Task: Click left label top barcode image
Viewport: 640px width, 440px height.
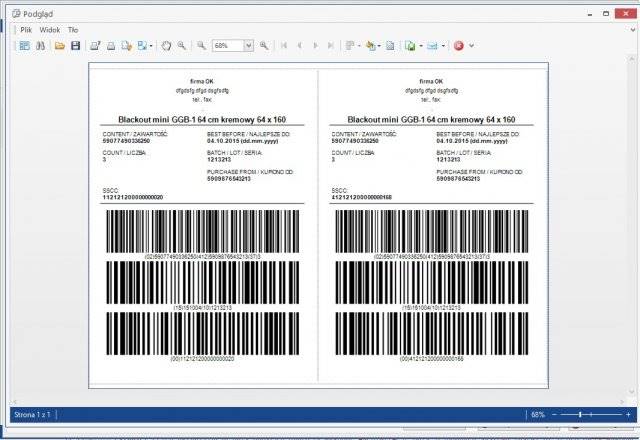Action: (x=203, y=231)
